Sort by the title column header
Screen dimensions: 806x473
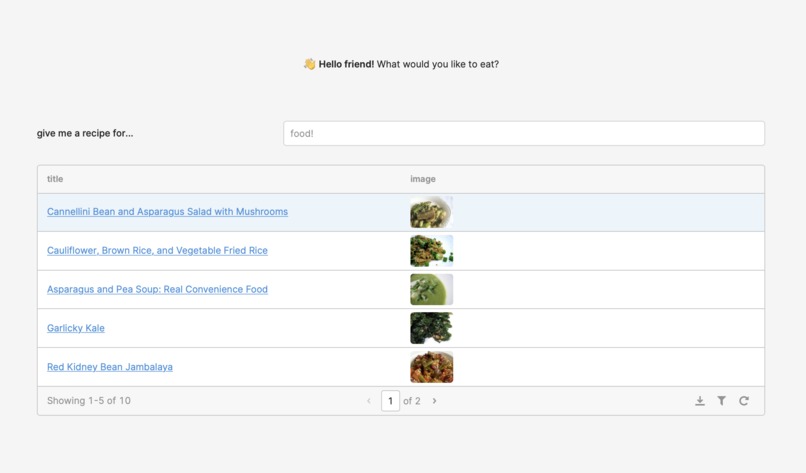(x=55, y=179)
